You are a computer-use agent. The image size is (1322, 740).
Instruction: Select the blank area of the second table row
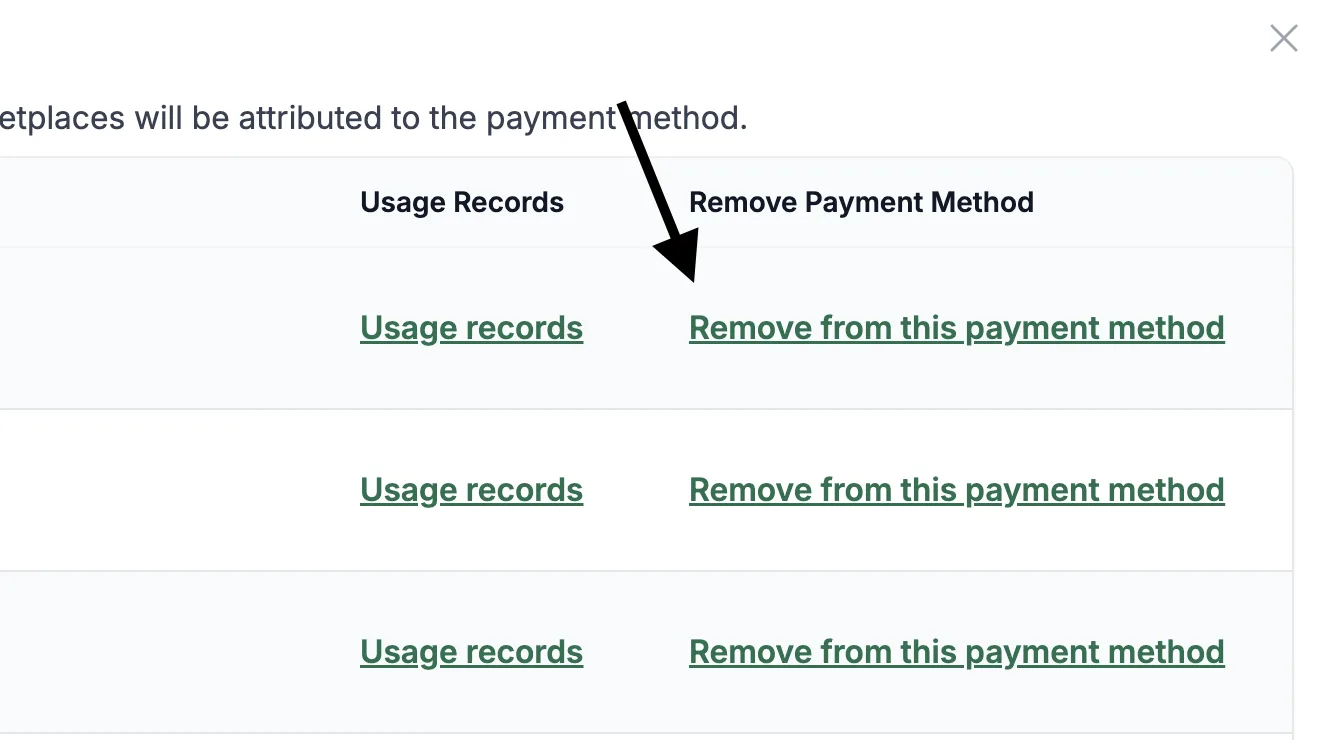170,490
